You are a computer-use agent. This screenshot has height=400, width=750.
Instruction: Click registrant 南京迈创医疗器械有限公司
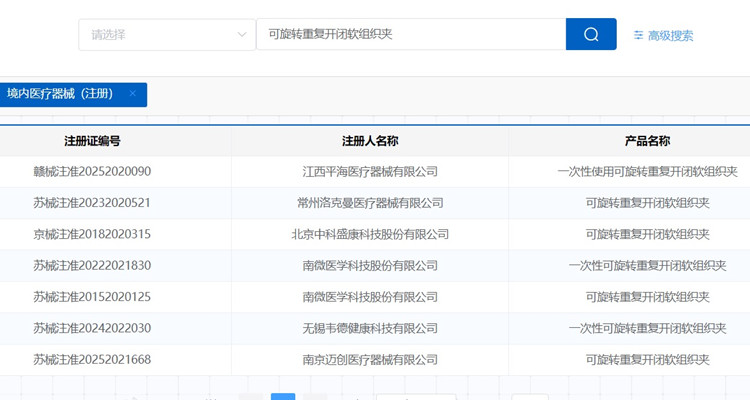click(x=370, y=359)
